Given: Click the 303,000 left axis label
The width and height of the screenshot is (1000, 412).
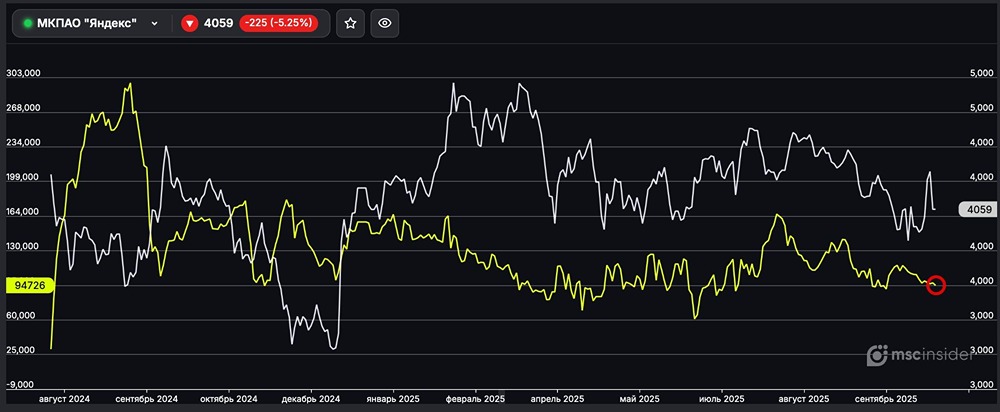Looking at the screenshot, I should tap(23, 74).
